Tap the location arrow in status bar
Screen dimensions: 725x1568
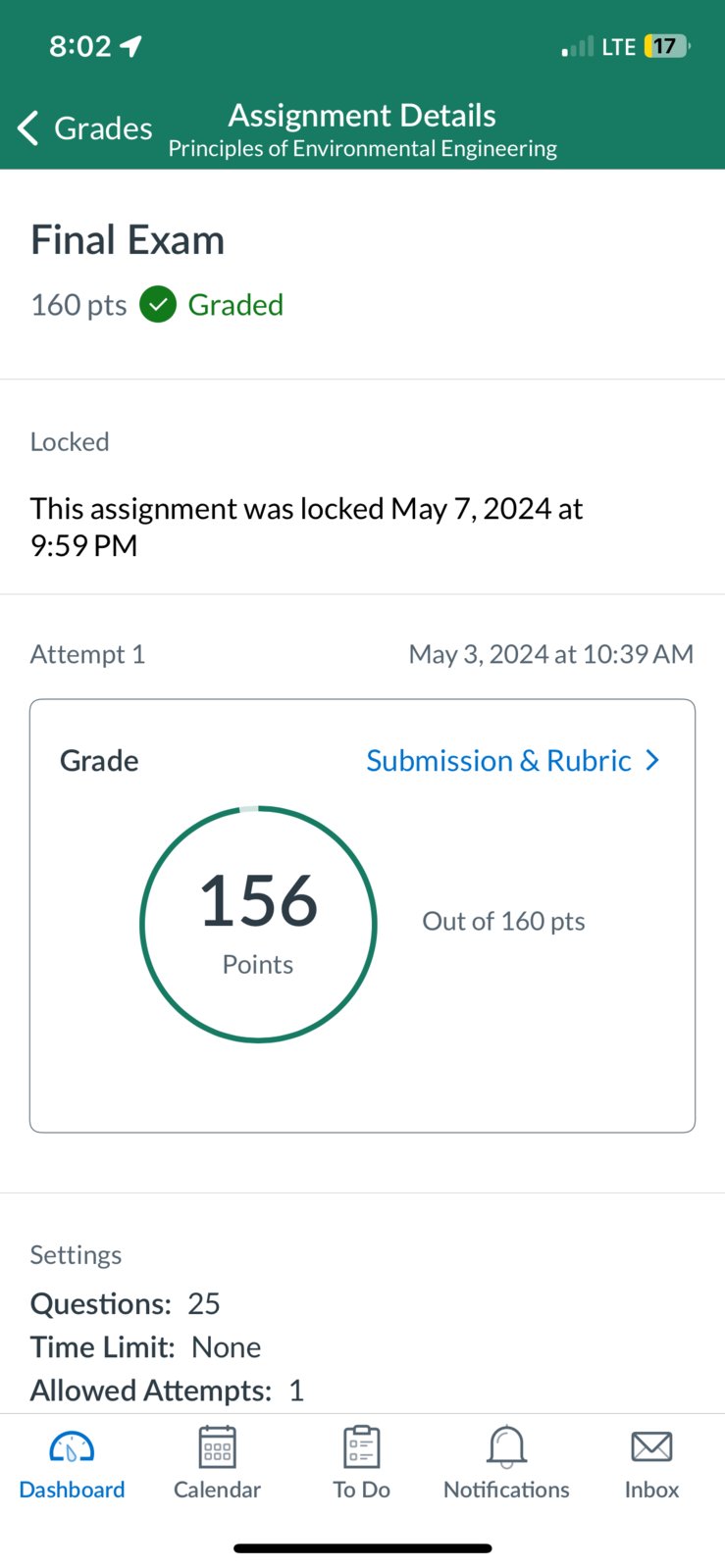click(131, 45)
